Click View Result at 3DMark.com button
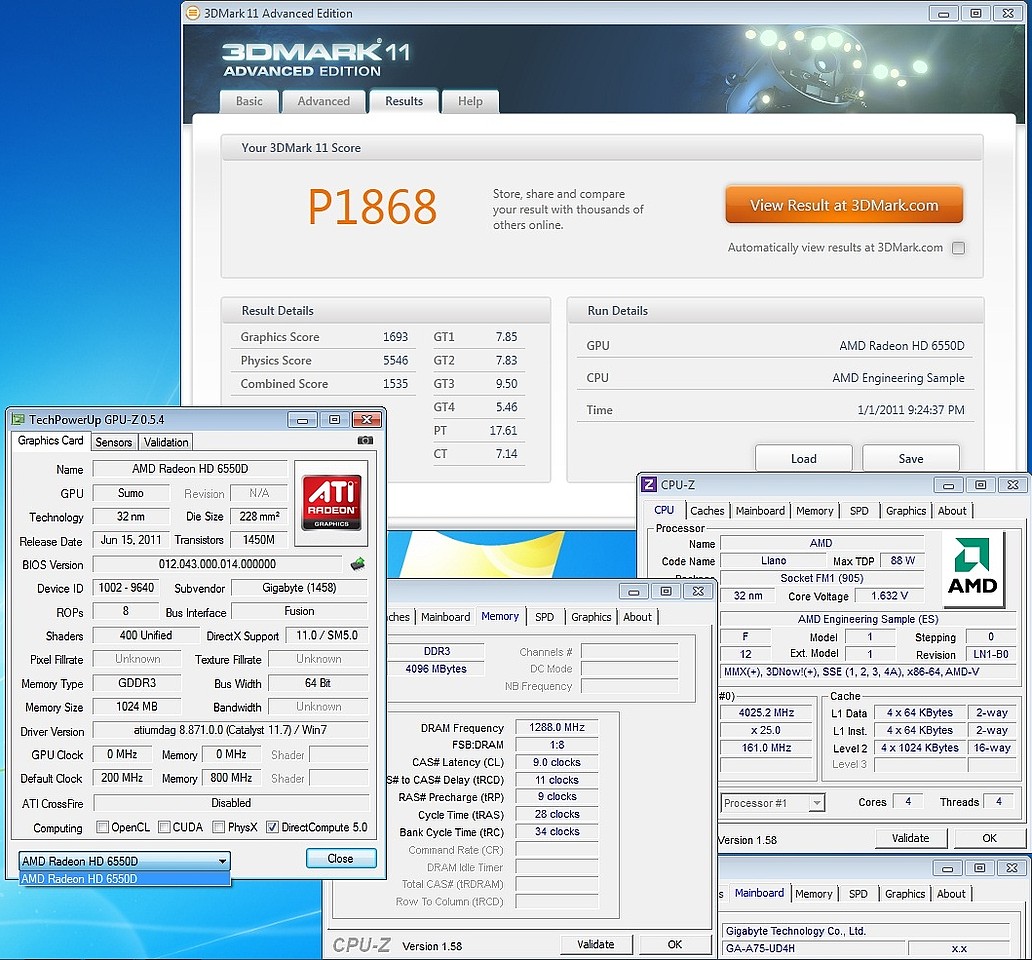Image resolution: width=1032 pixels, height=960 pixels. 844,205
